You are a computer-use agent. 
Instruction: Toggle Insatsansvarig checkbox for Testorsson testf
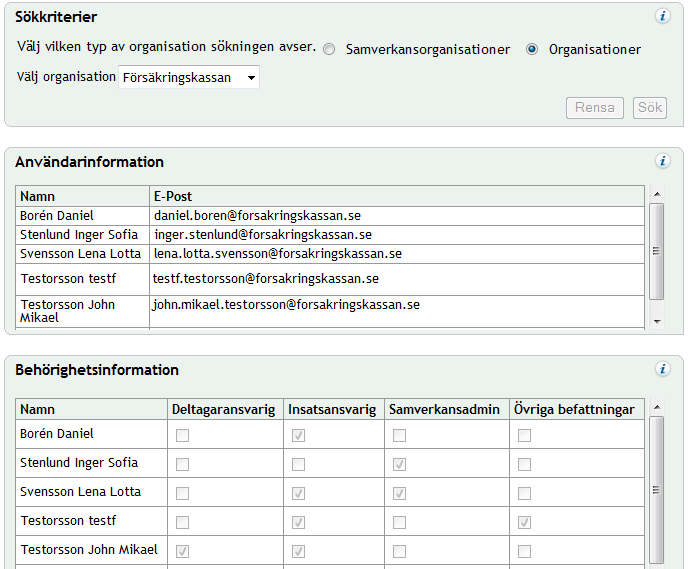click(298, 522)
